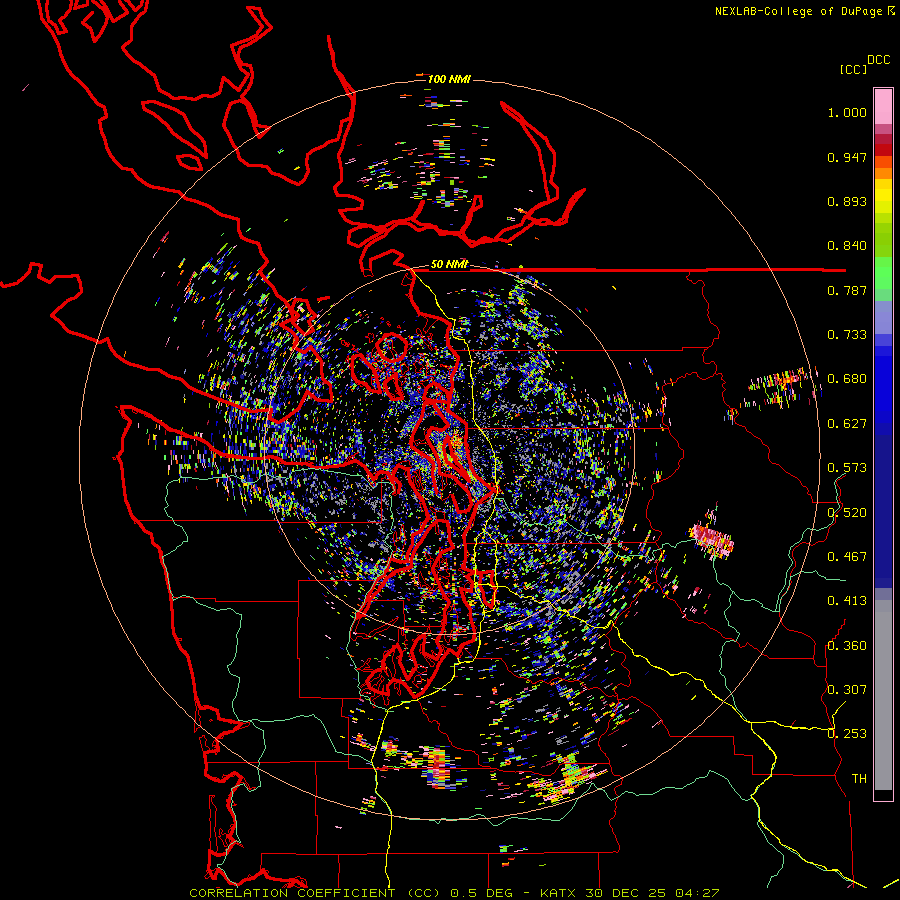Click the CORRELATION COEFFICIENT (CC) product title
This screenshot has width=900, height=900.
315,893
